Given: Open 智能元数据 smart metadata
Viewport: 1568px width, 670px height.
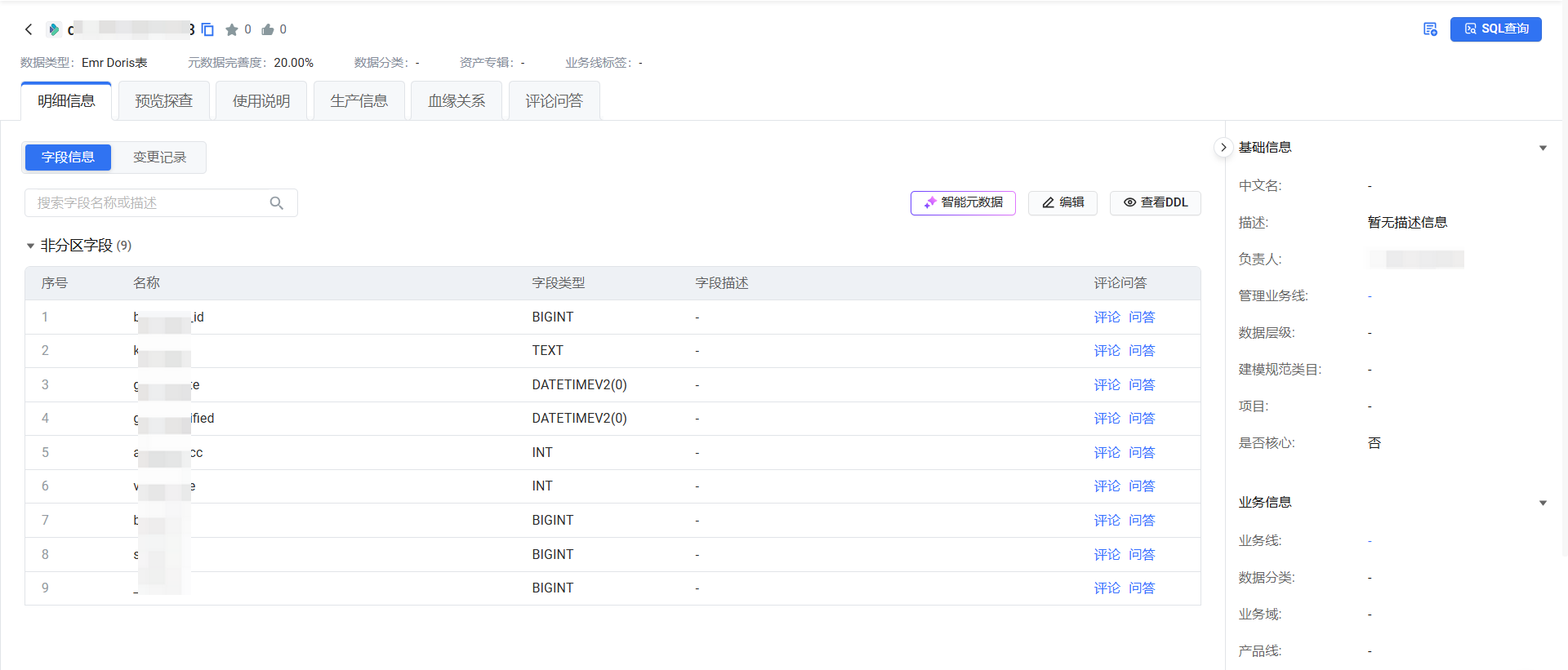Looking at the screenshot, I should (963, 202).
